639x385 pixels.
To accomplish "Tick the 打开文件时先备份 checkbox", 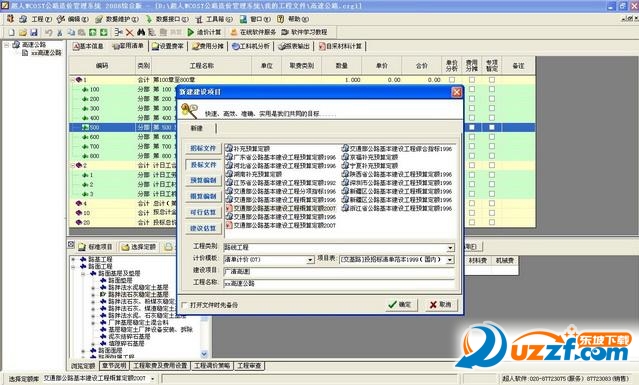I will [x=185, y=305].
